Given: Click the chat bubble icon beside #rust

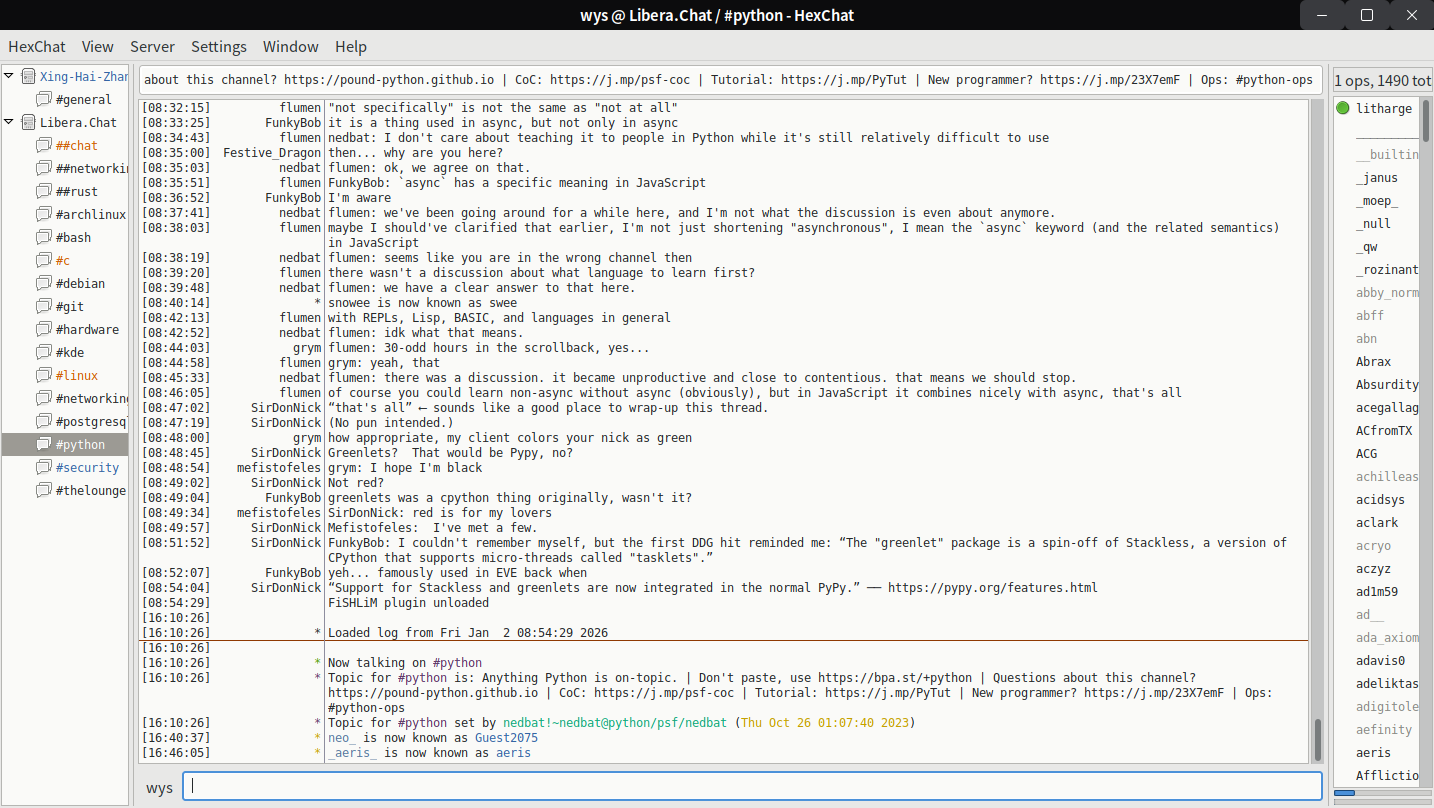Looking at the screenshot, I should (44, 192).
